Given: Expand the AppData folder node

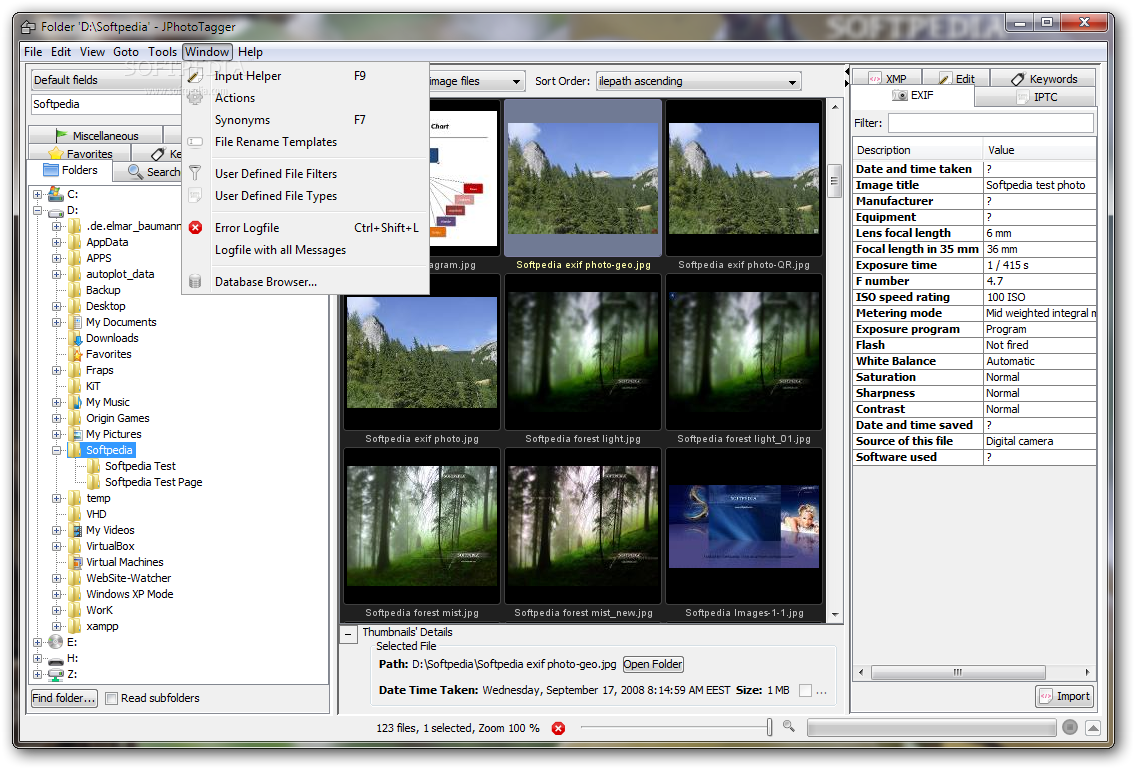Looking at the screenshot, I should pos(56,243).
